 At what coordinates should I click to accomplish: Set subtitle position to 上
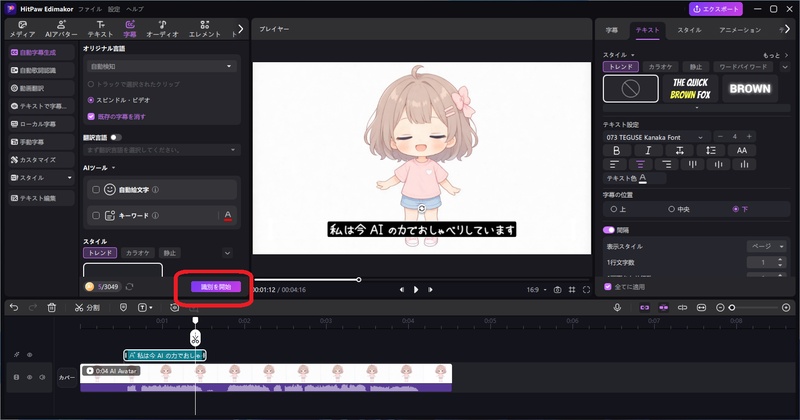(x=614, y=209)
